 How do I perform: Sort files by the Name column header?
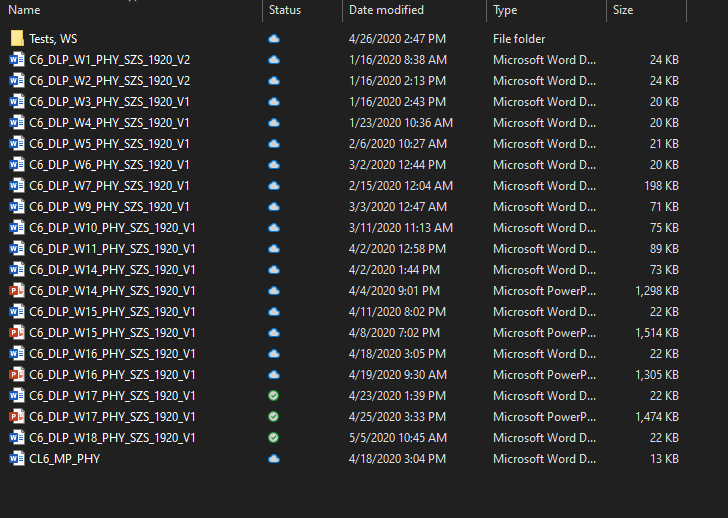point(24,10)
